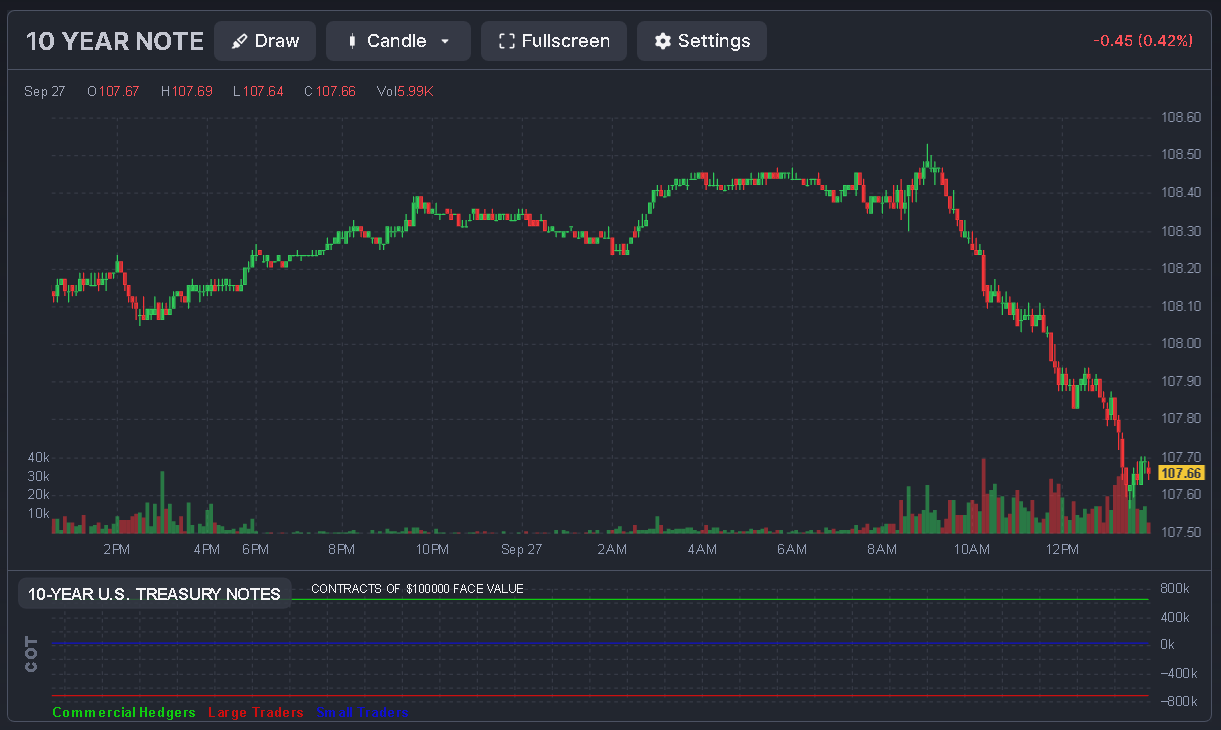This screenshot has height=730, width=1221.
Task: Click the Vol 5.99K volume readout
Action: (405, 91)
